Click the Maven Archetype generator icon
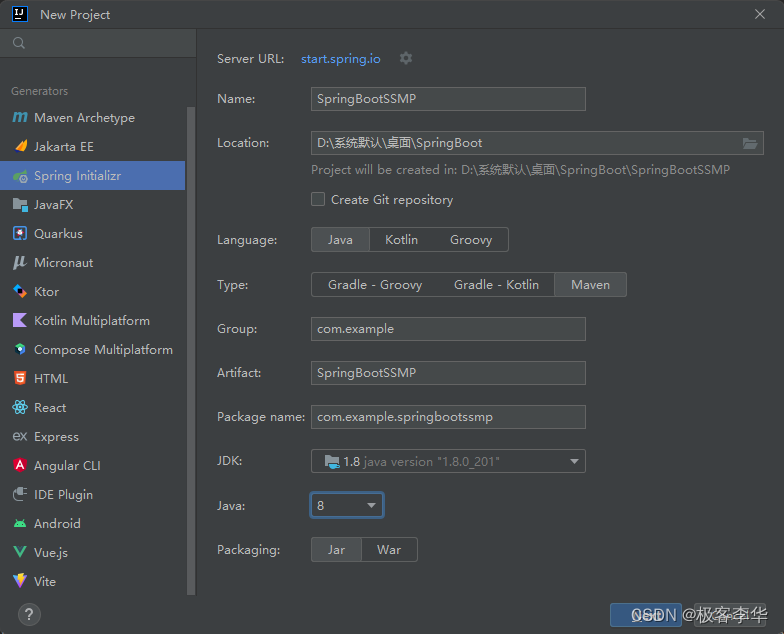 pyautogui.click(x=20, y=117)
